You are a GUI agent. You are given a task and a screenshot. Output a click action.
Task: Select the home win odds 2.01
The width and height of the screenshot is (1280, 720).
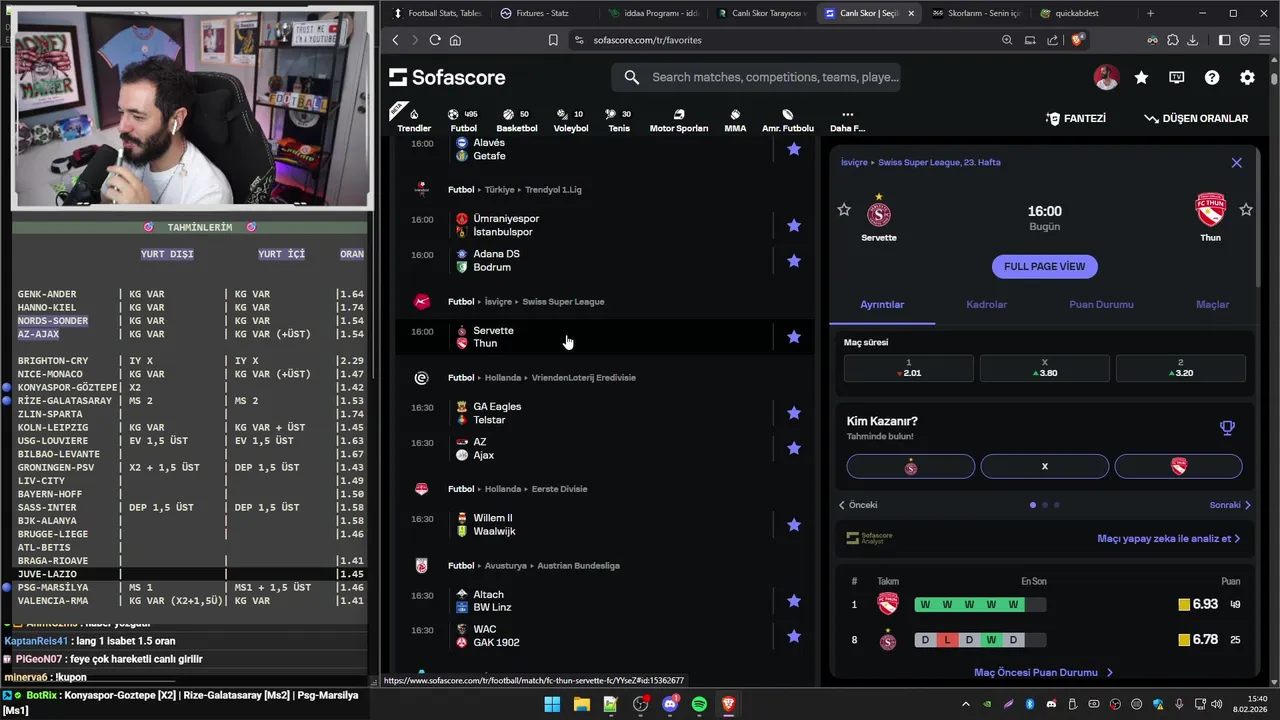(x=909, y=368)
